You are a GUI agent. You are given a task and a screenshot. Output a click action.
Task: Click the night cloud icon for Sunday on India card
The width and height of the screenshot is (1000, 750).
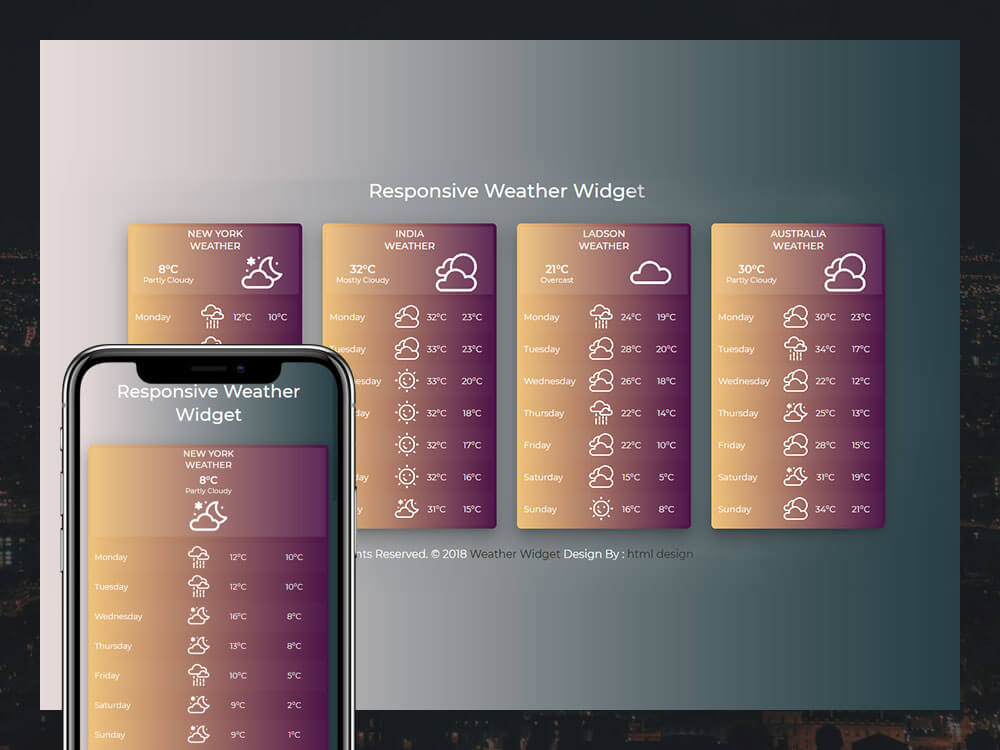tap(406, 508)
